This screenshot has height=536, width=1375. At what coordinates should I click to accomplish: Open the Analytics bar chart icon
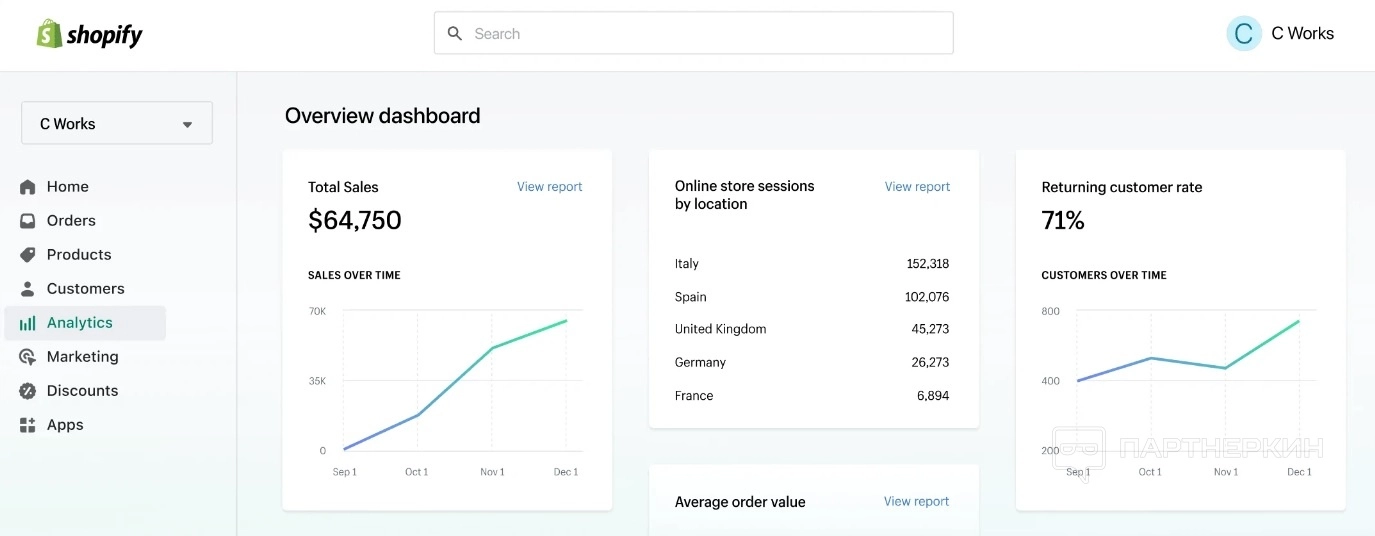coord(28,323)
